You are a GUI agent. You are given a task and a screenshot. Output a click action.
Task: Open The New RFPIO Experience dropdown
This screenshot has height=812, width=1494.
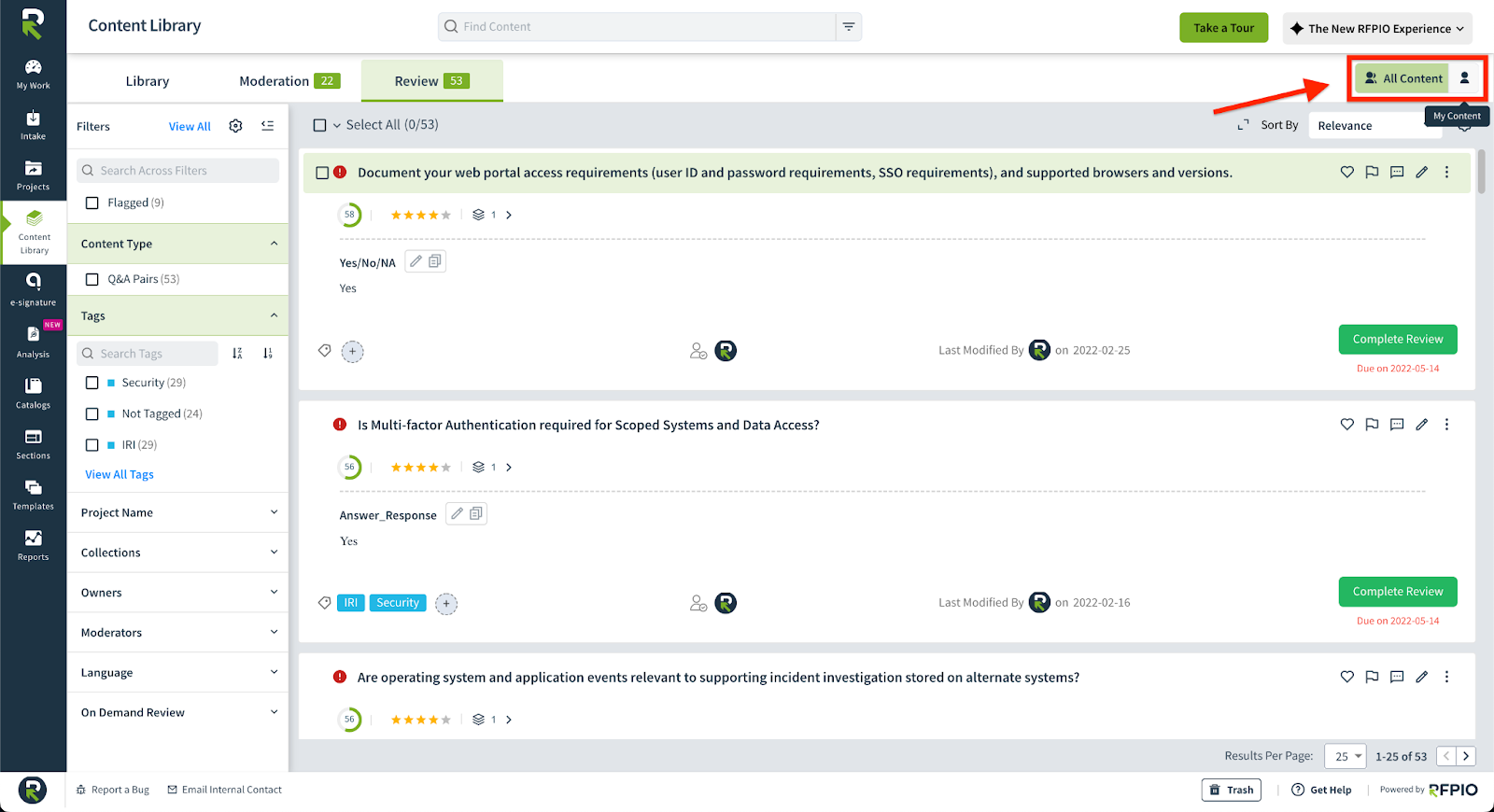click(1377, 28)
